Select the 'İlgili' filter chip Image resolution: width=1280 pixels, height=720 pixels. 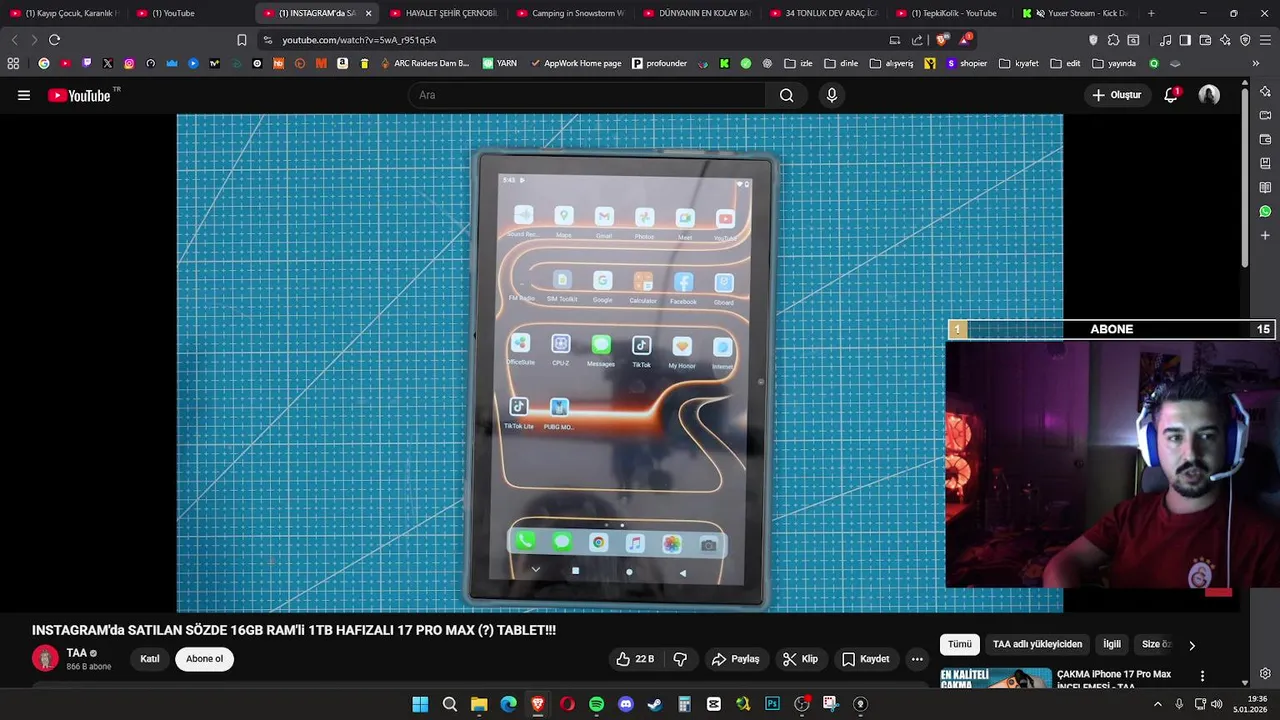pyautogui.click(x=1112, y=645)
